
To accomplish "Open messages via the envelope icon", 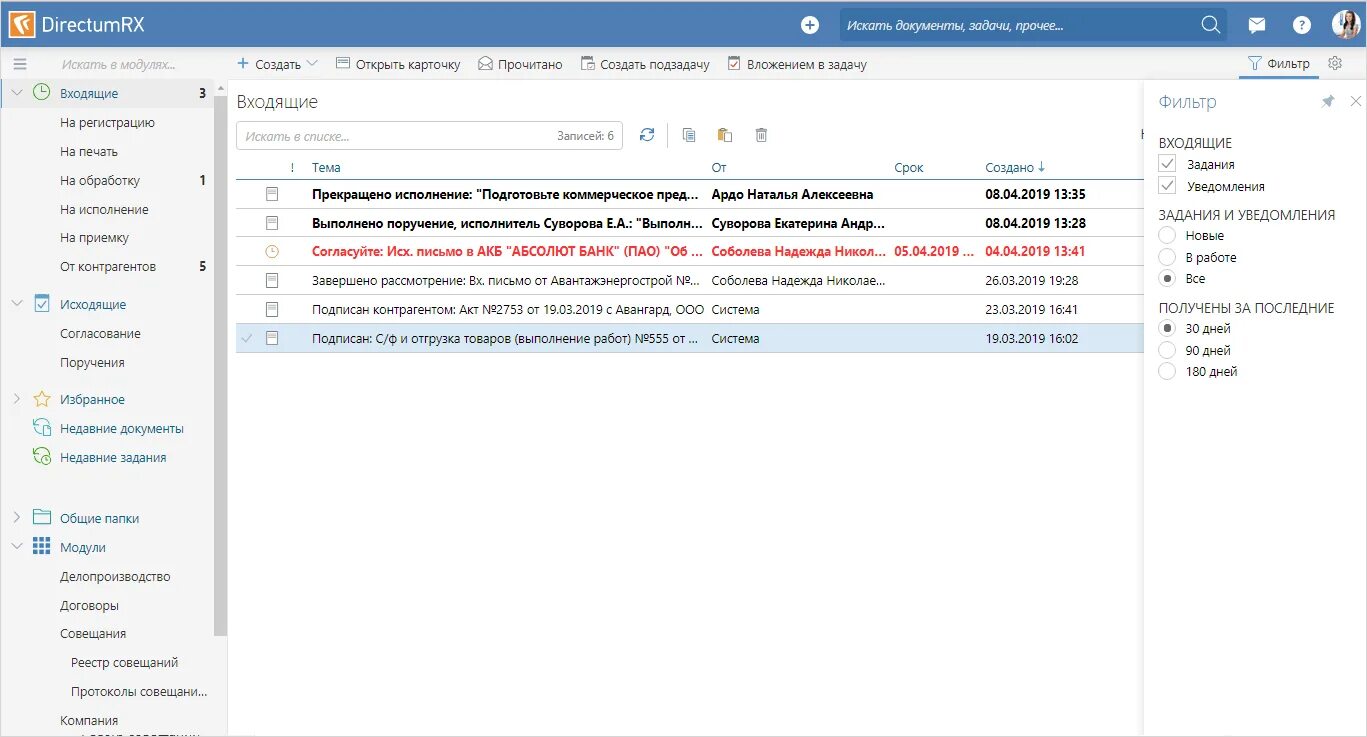I will tap(1257, 23).
